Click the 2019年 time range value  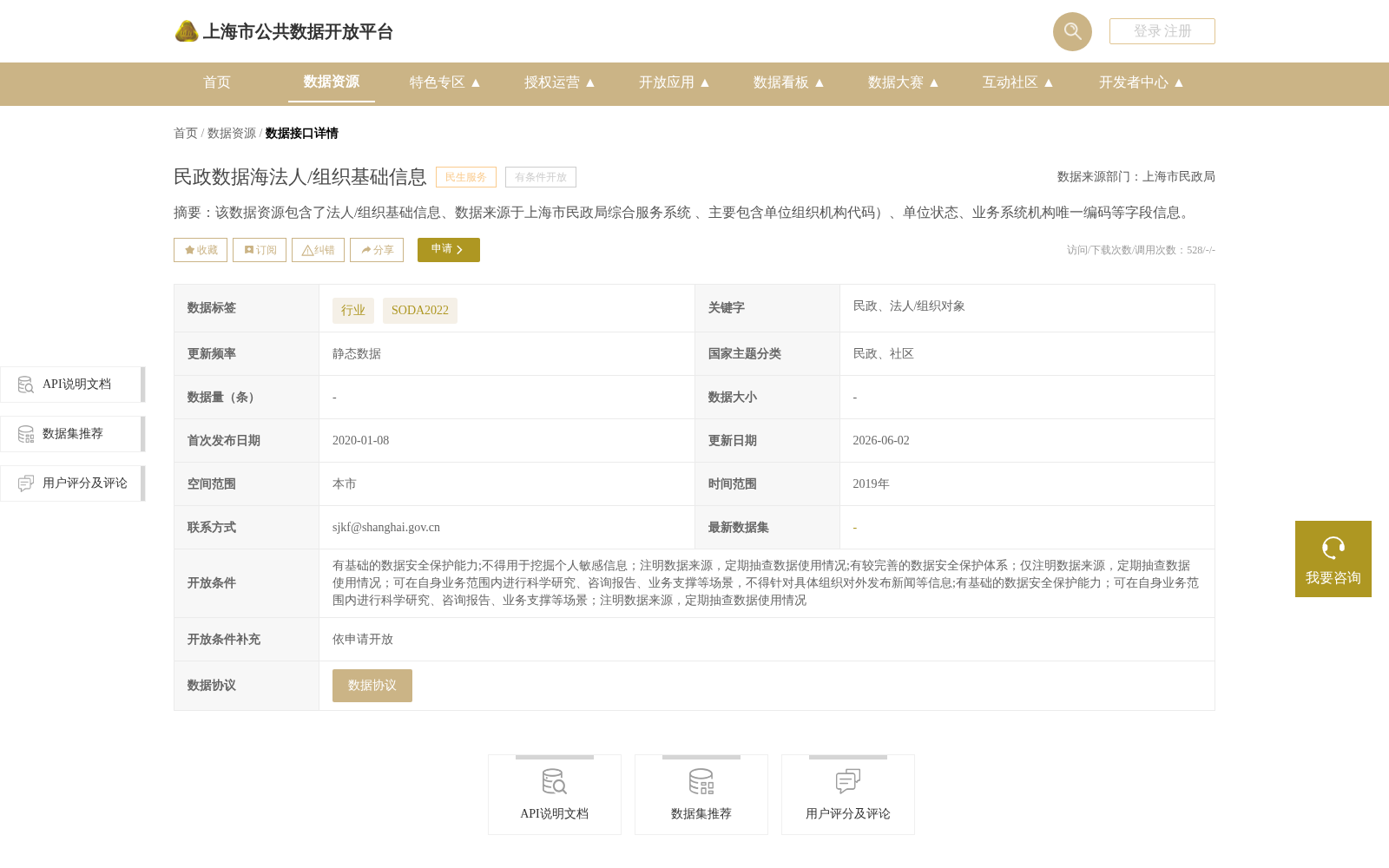tap(872, 483)
